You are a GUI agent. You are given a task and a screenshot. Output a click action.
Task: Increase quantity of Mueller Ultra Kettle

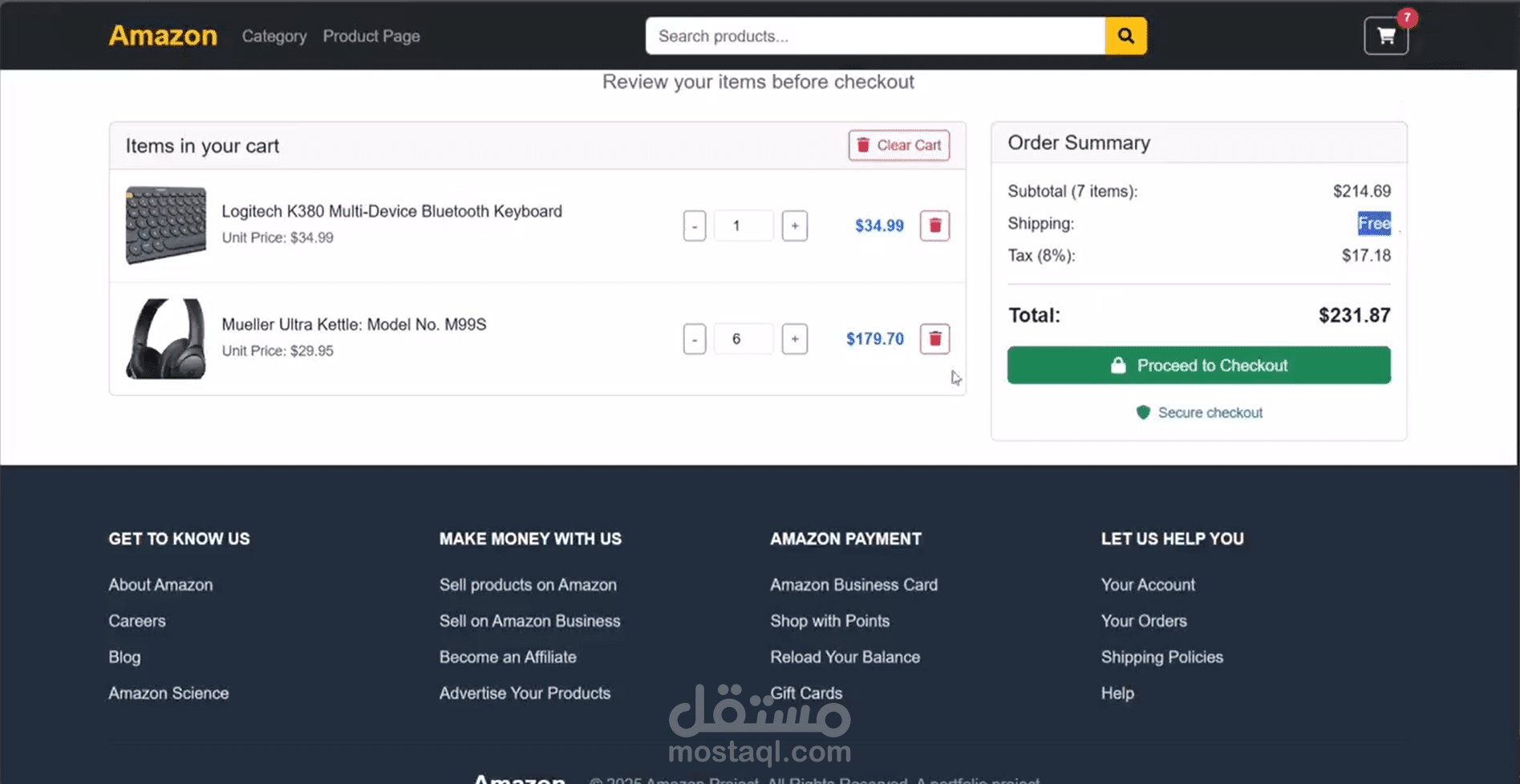click(795, 338)
